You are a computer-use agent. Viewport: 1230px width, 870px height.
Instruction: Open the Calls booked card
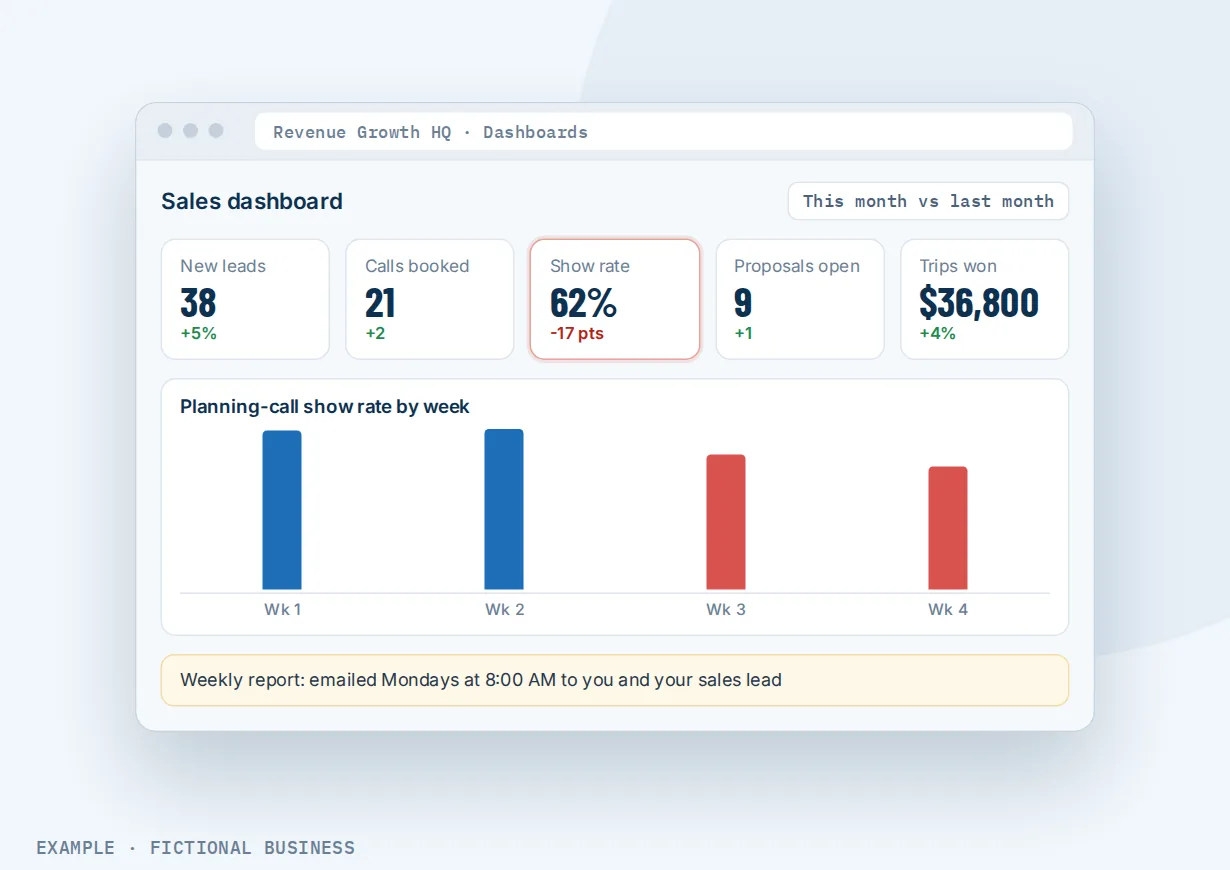pos(430,299)
